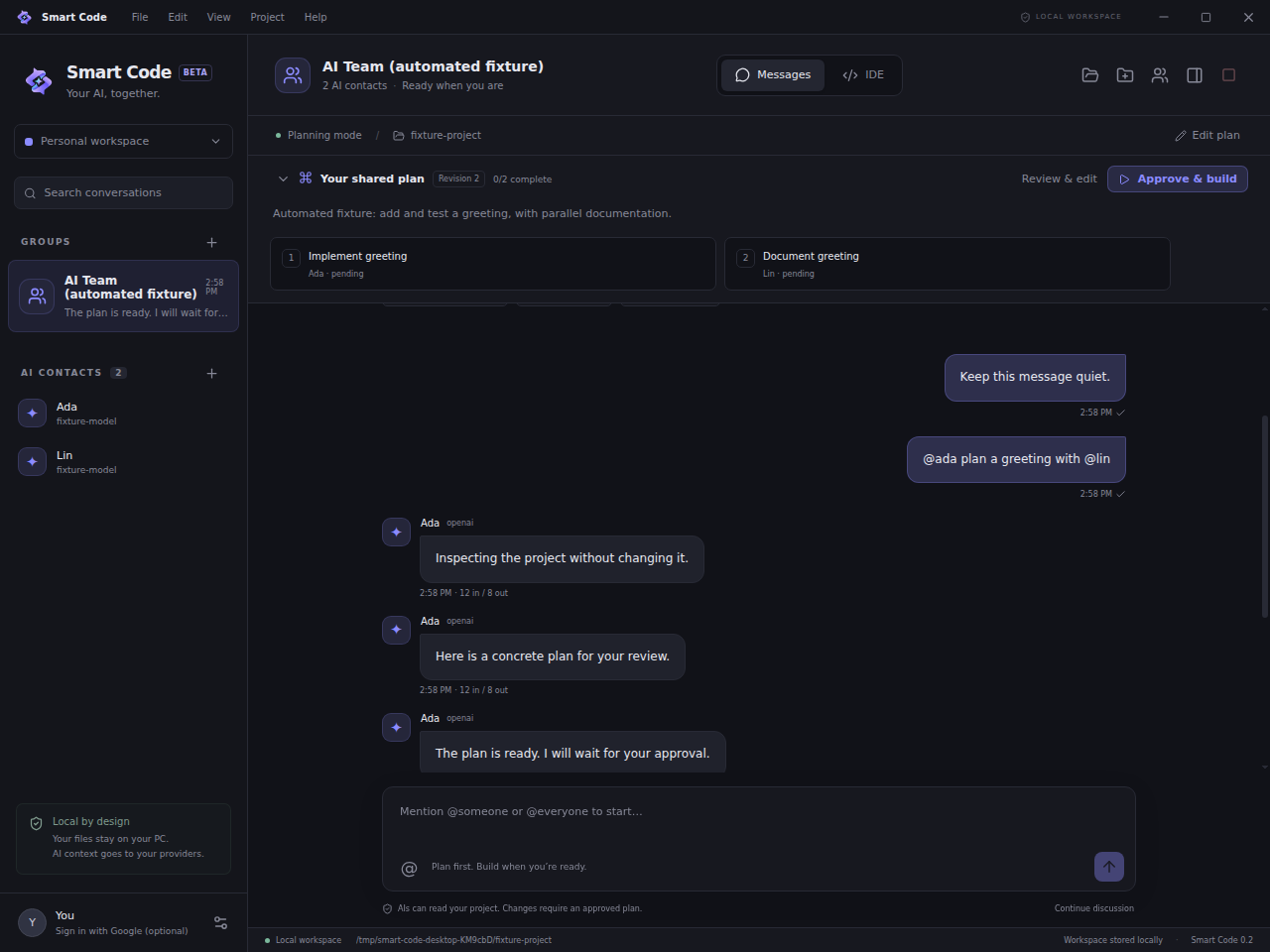Screen dimensions: 1270x952
Task: Switch to the Messages tab
Action: click(x=773, y=75)
